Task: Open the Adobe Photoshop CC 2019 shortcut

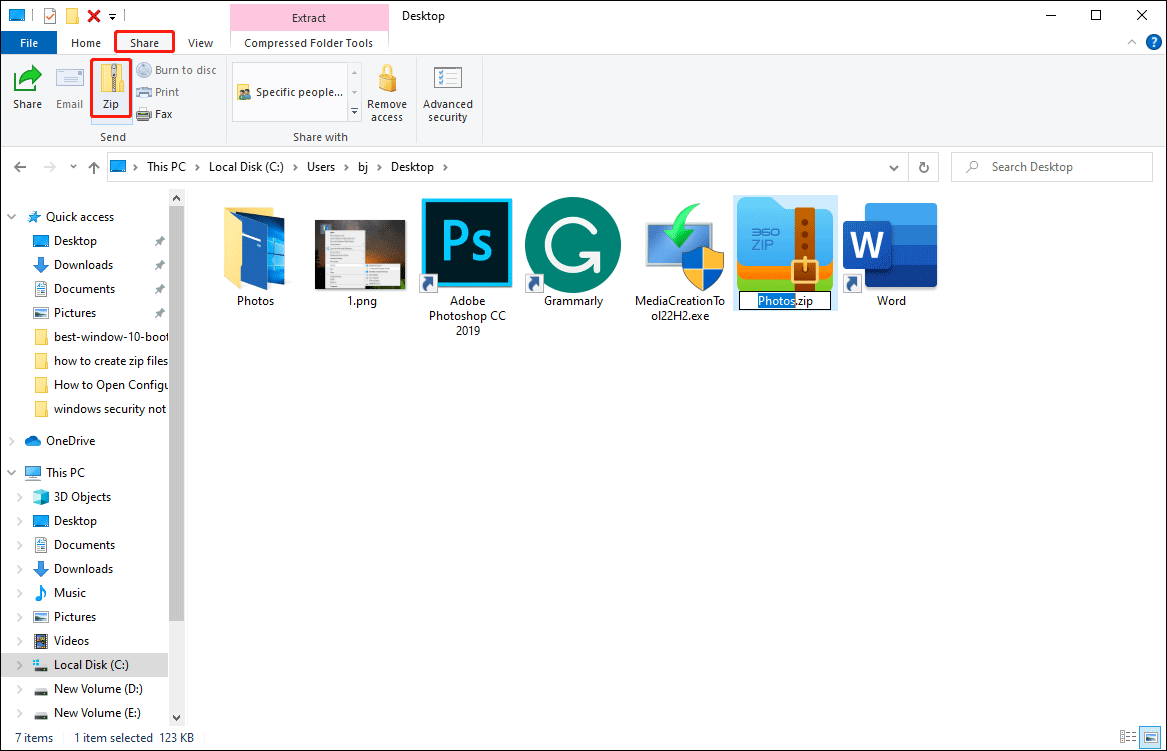Action: pyautogui.click(x=466, y=241)
